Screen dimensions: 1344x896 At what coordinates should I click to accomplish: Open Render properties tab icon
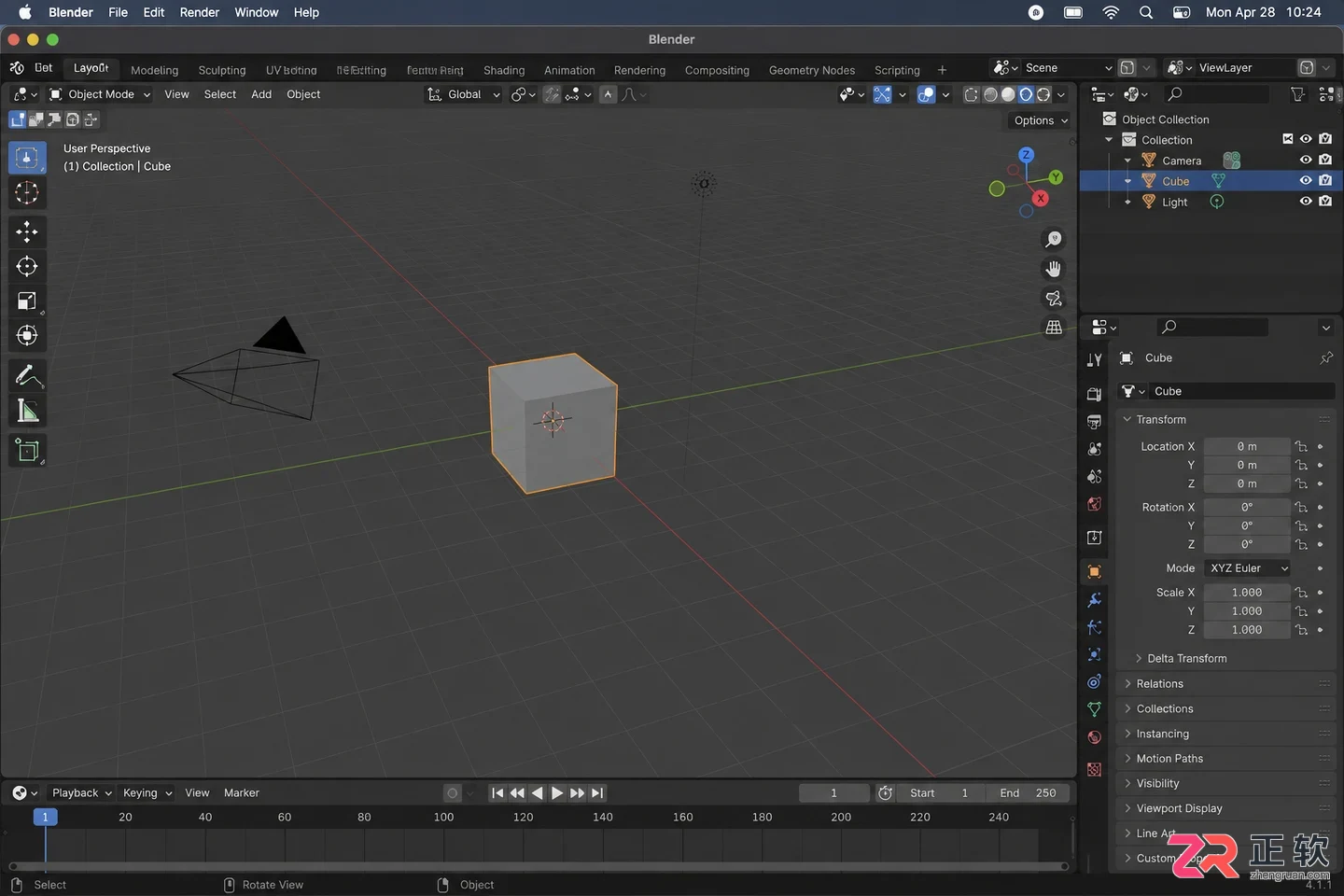pos(1095,394)
